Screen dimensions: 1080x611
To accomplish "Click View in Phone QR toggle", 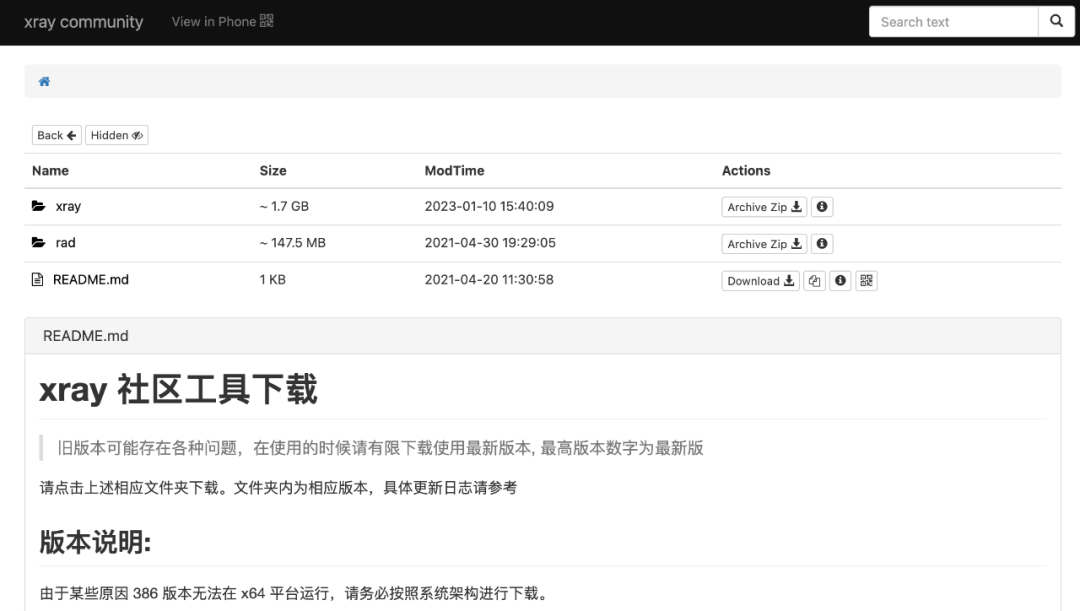I will coord(221,21).
